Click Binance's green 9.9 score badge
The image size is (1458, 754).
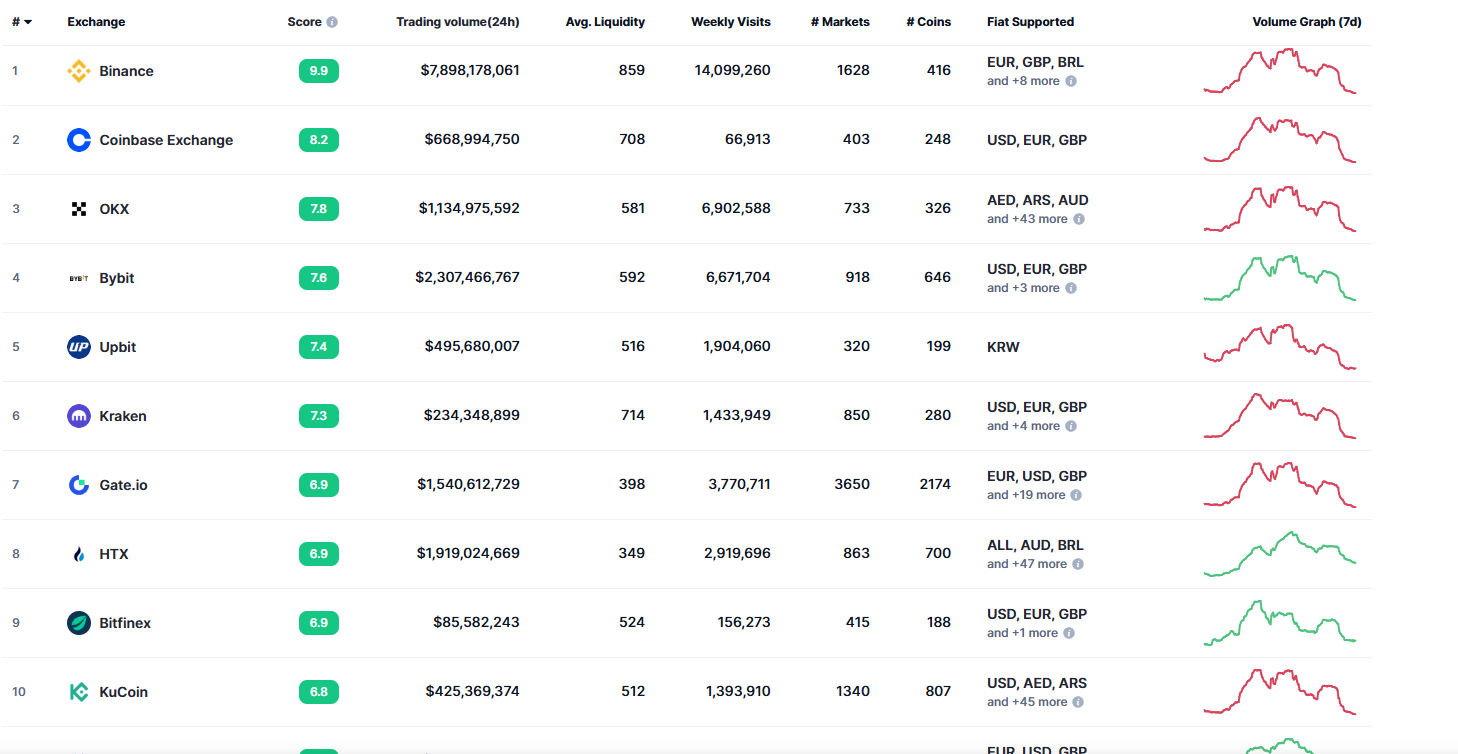[318, 71]
